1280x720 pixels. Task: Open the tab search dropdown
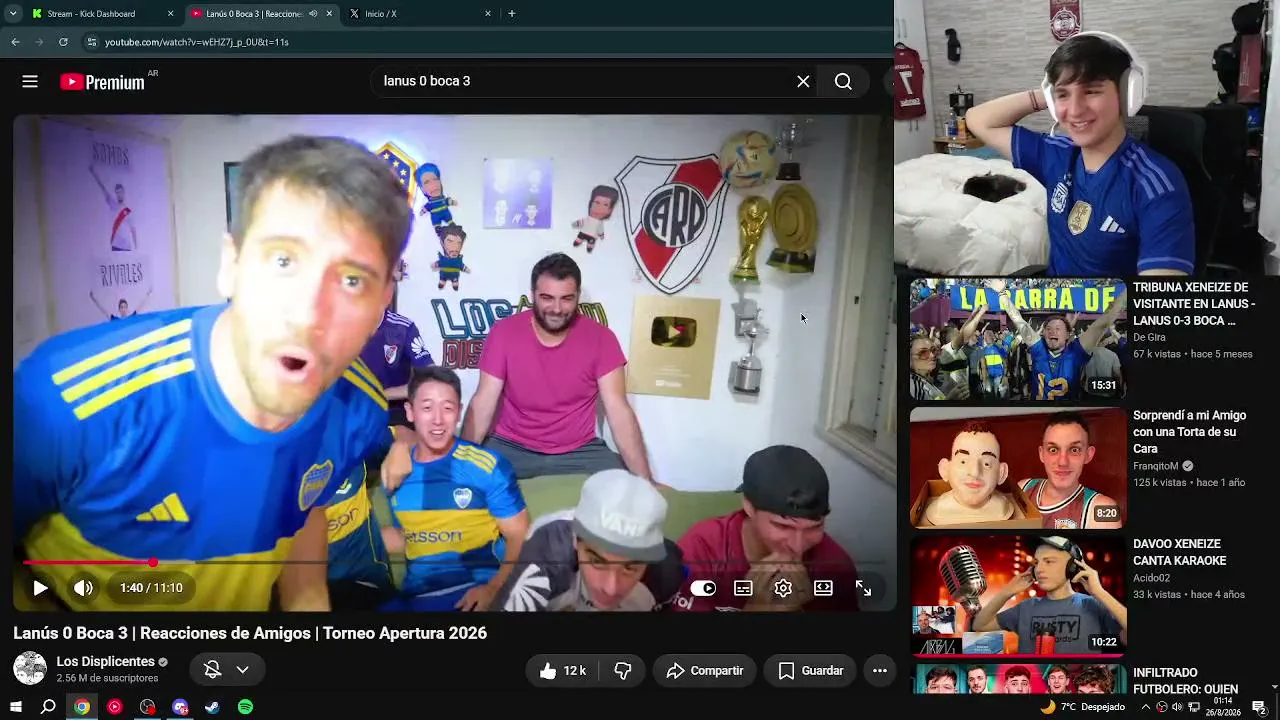(x=13, y=14)
